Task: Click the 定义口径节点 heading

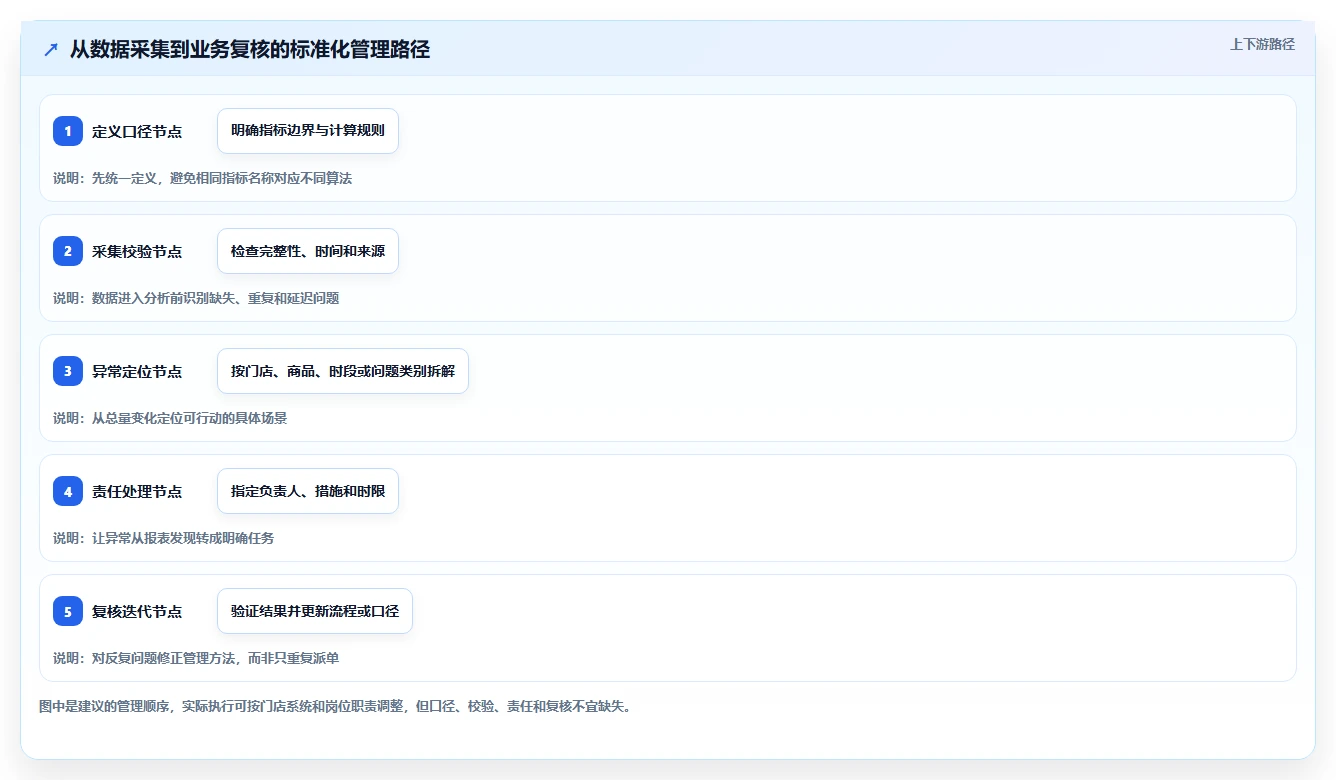Action: tap(137, 131)
